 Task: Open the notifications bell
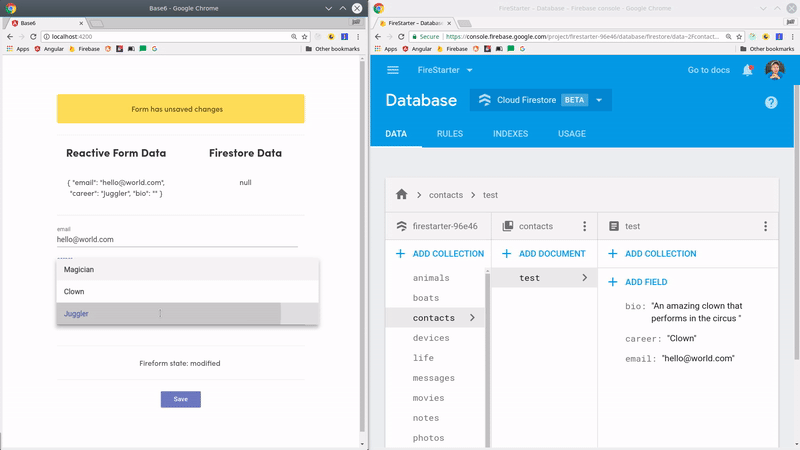[747, 70]
